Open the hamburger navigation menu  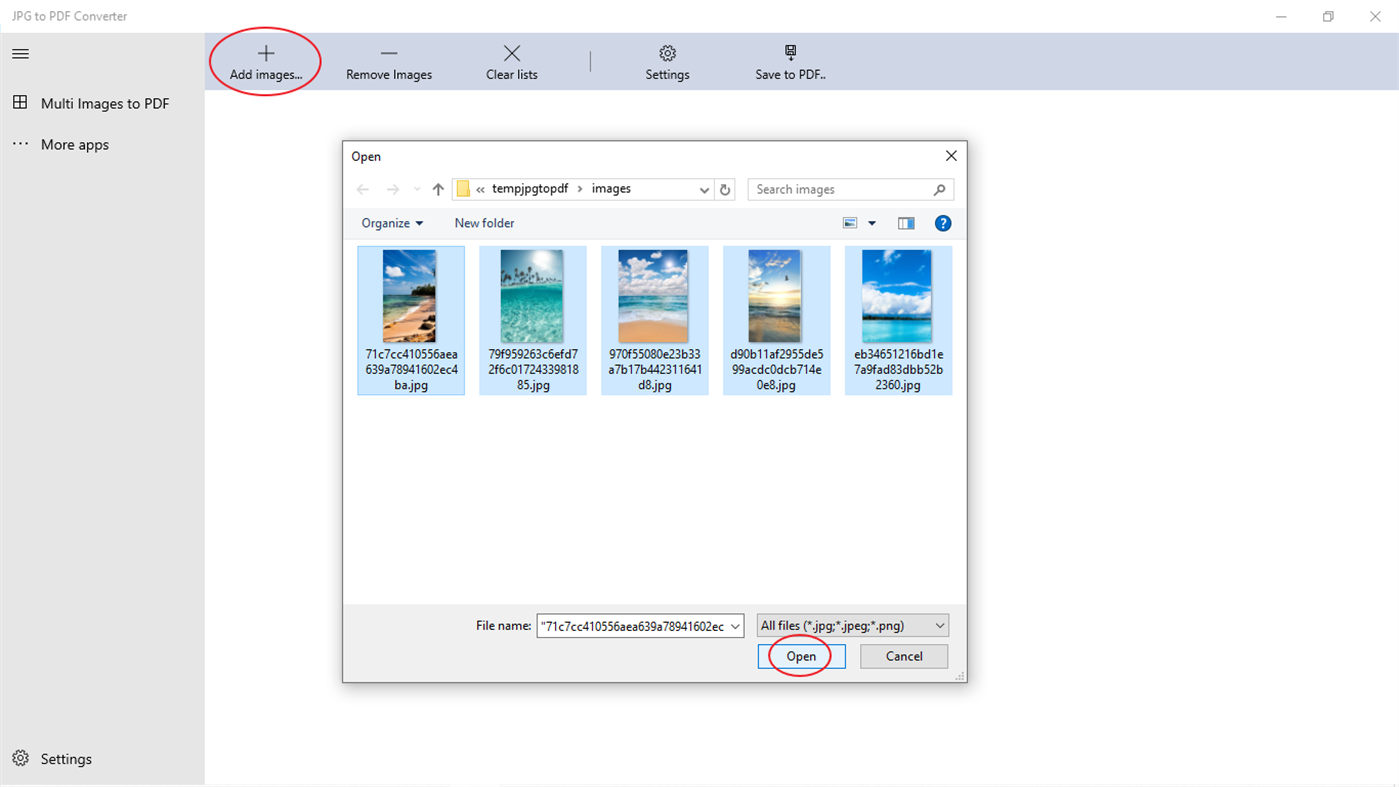20,53
